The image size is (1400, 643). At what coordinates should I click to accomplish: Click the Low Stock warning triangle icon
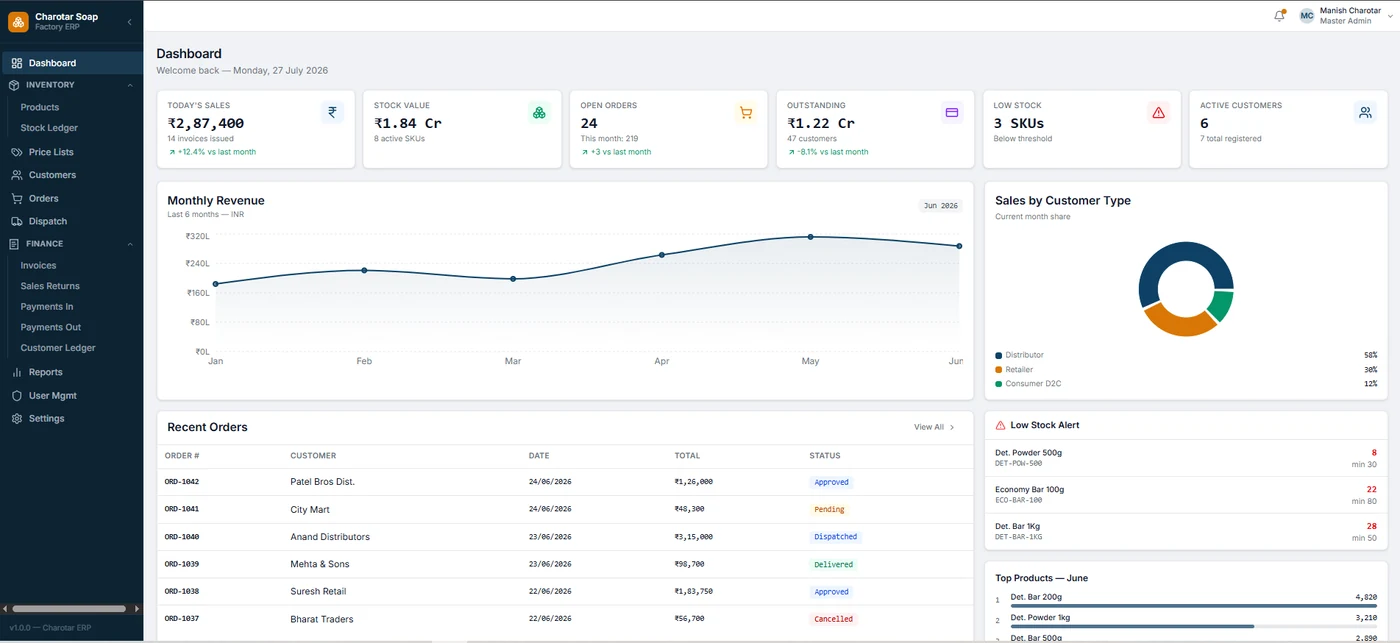(1158, 112)
